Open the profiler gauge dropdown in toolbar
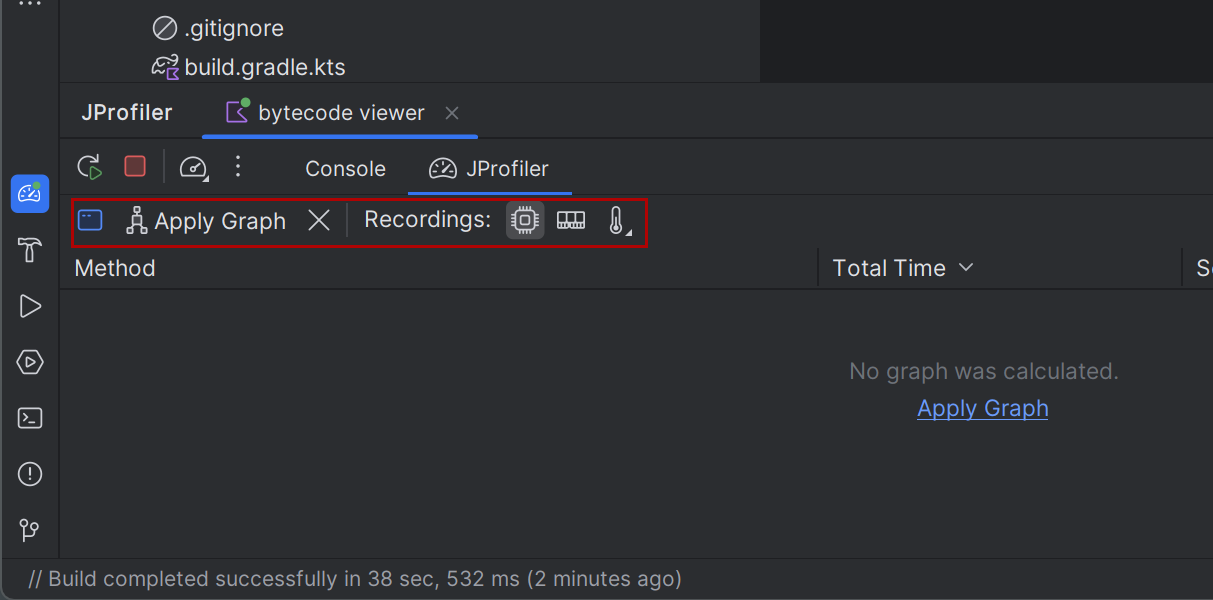Viewport: 1213px width, 600px height. (x=193, y=167)
